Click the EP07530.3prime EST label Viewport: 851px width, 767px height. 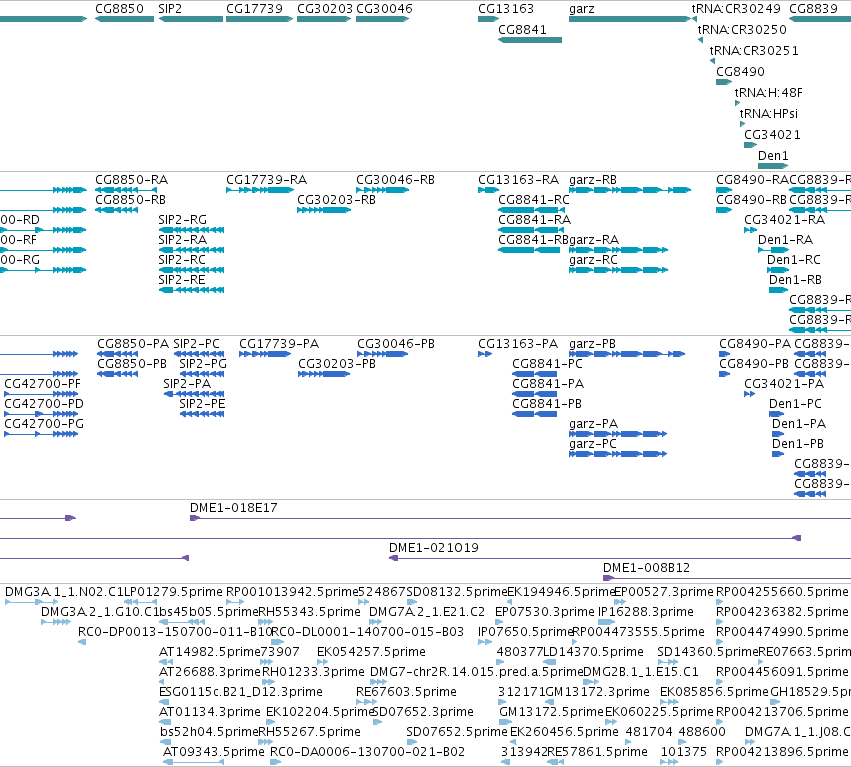tap(545, 612)
